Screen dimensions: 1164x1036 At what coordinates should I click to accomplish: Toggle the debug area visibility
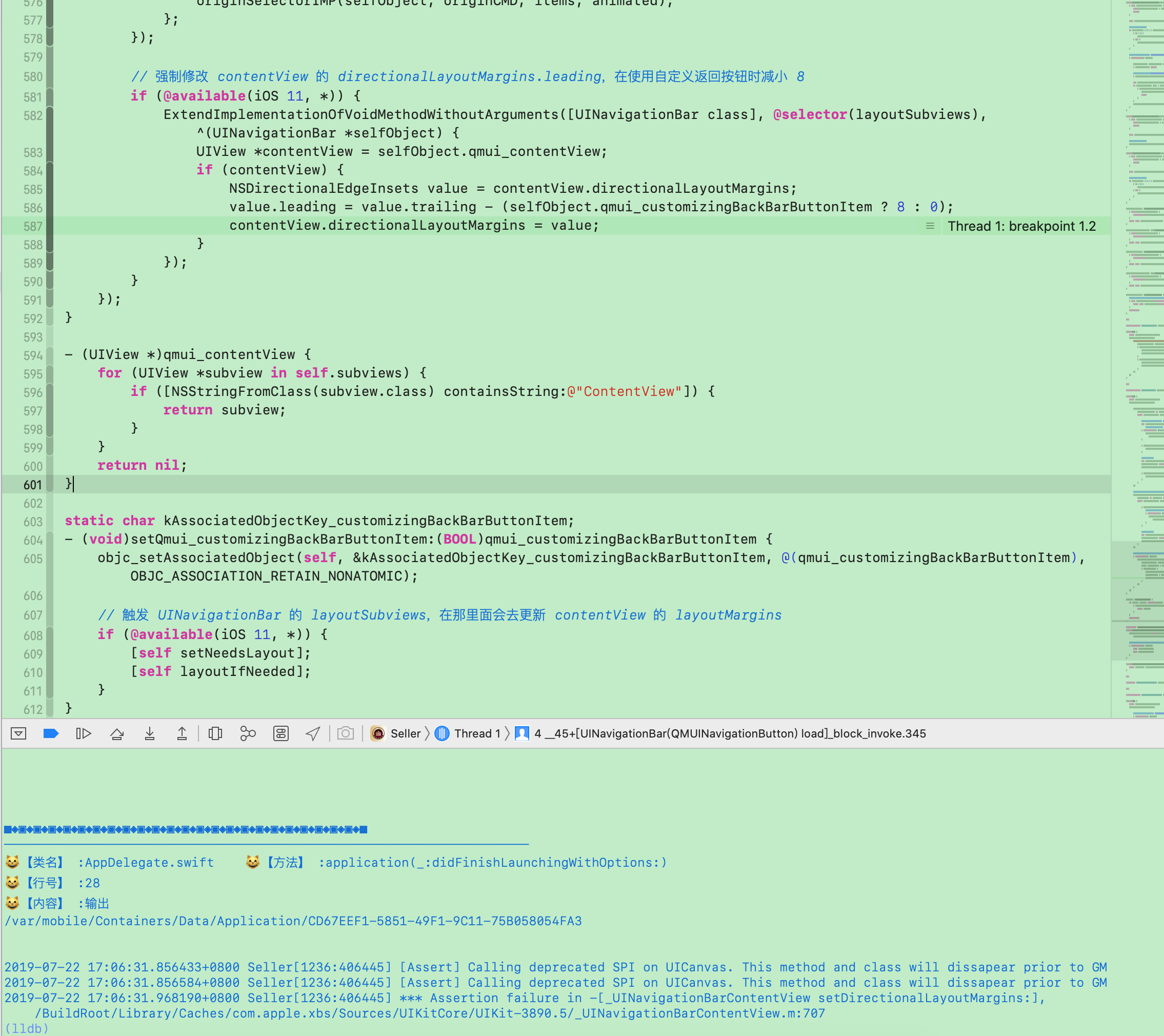(x=19, y=733)
